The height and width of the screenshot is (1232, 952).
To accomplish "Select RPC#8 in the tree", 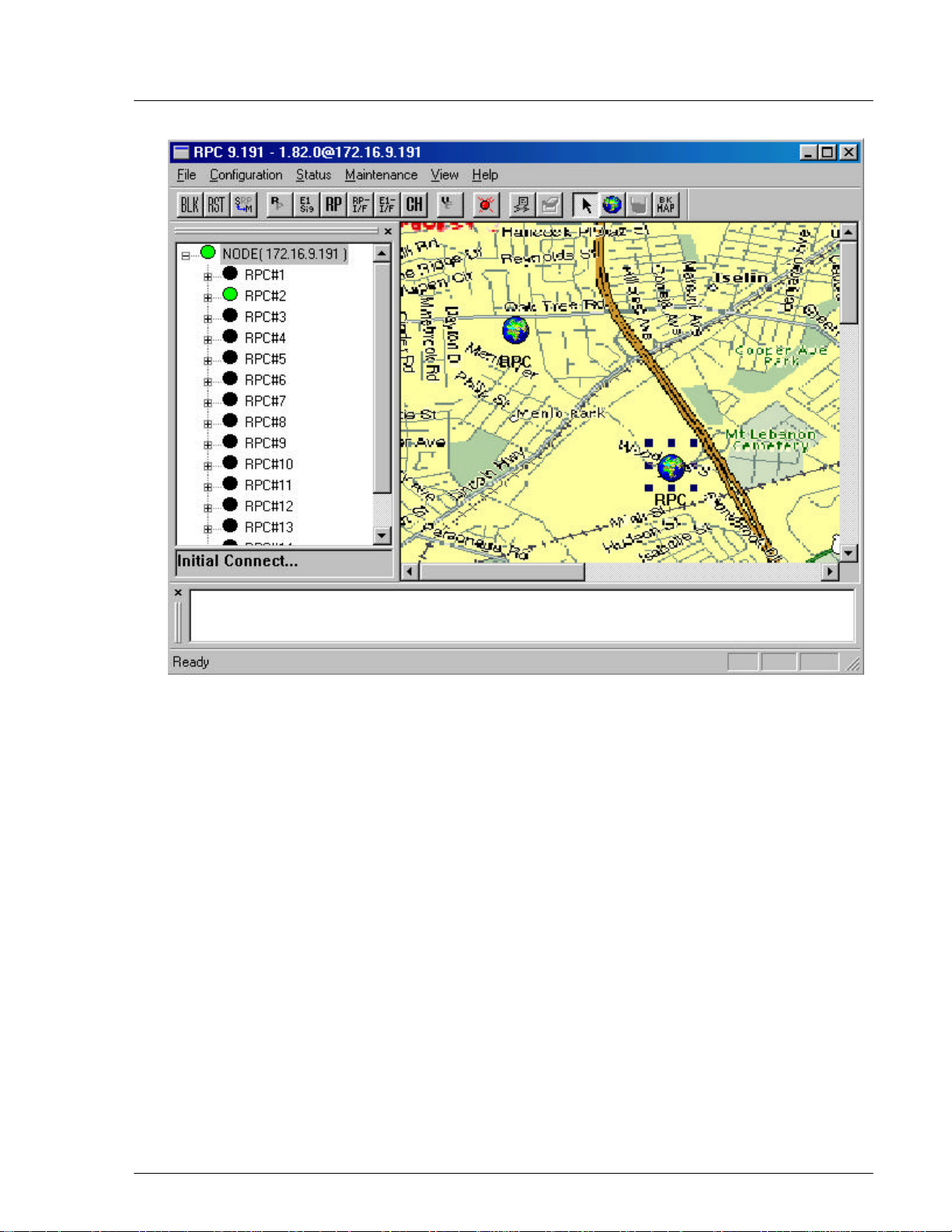I will pyautogui.click(x=265, y=422).
